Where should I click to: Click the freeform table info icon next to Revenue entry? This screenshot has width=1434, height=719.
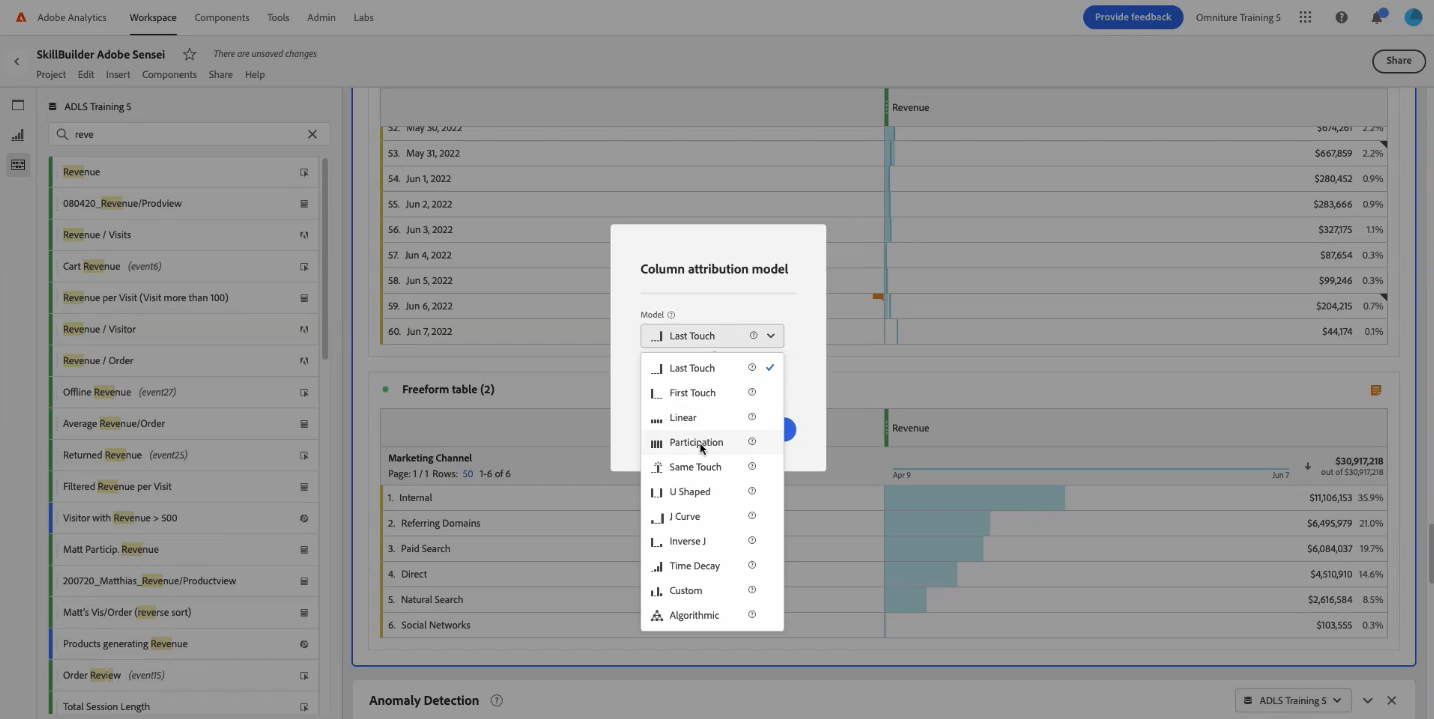pyautogui.click(x=304, y=171)
